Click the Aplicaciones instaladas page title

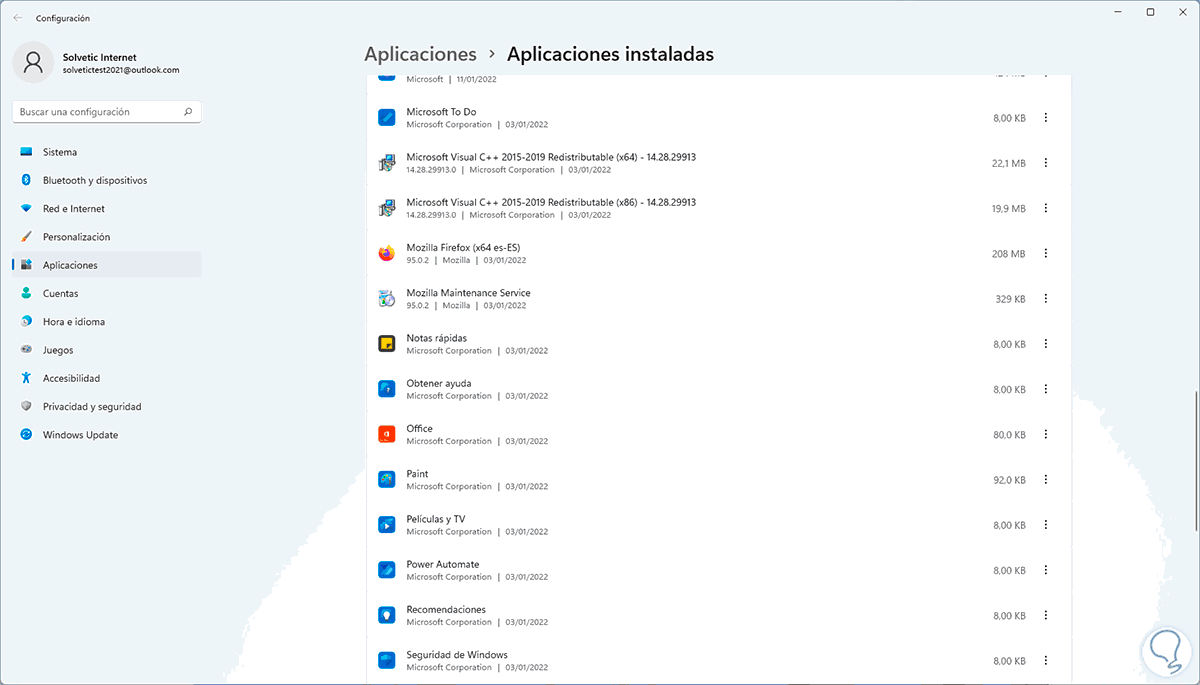click(x=610, y=54)
